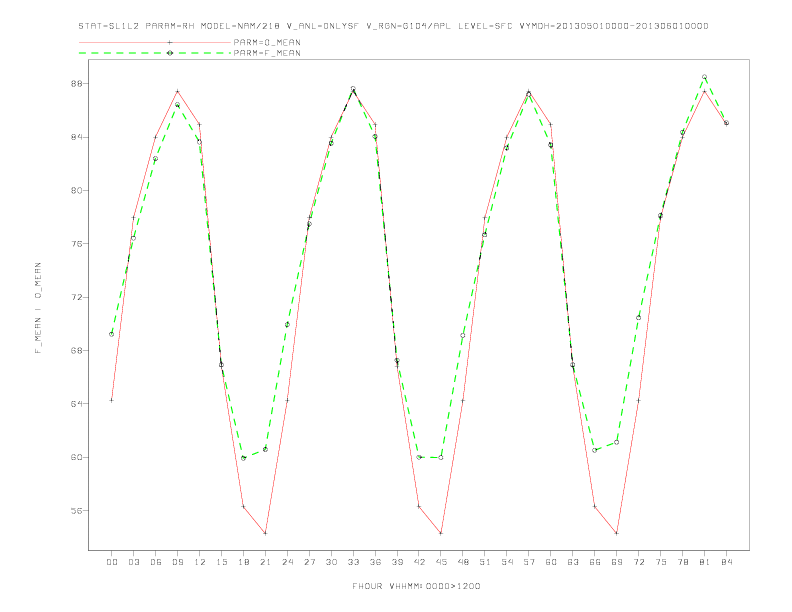Click the x-axis tick label 54
The image size is (792, 612).
pos(507,562)
